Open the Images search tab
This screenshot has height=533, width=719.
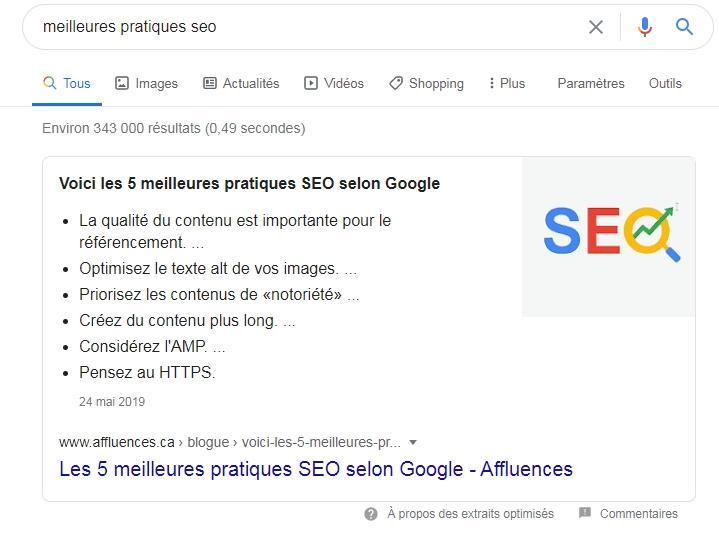point(146,83)
